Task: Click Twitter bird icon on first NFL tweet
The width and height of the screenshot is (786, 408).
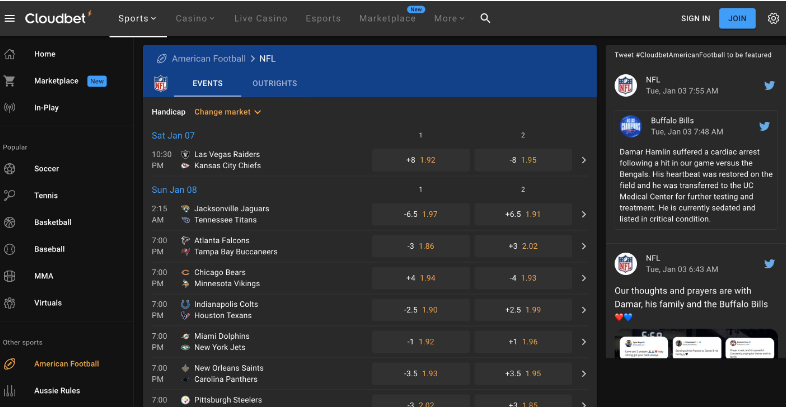Action: [x=769, y=85]
